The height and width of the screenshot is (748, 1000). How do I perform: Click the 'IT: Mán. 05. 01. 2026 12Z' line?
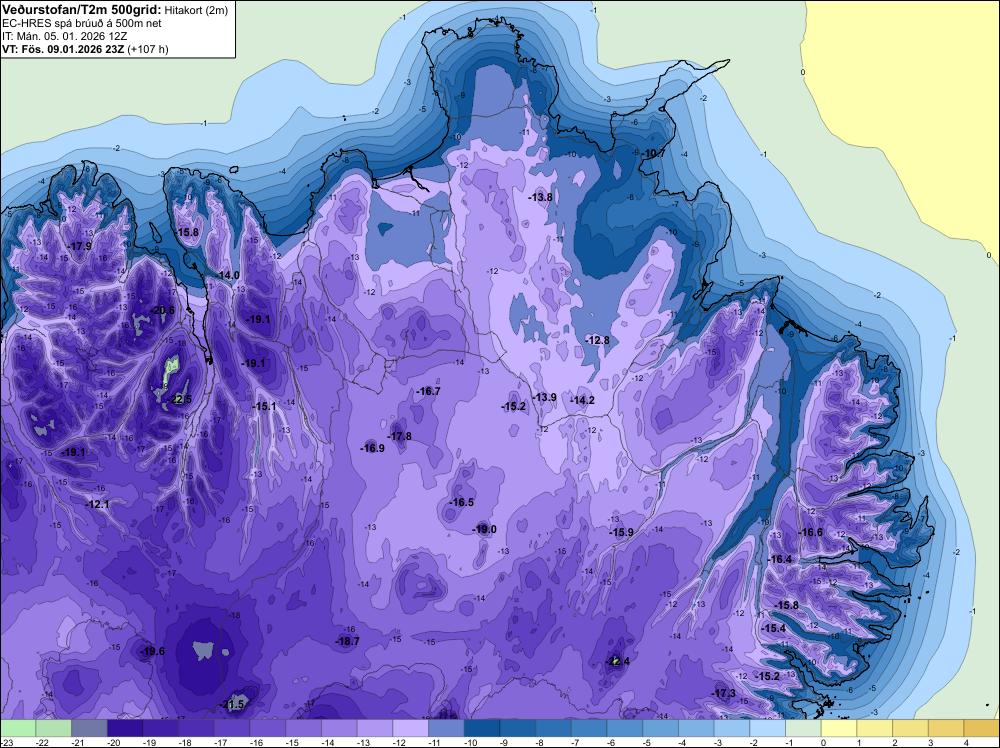(64, 36)
